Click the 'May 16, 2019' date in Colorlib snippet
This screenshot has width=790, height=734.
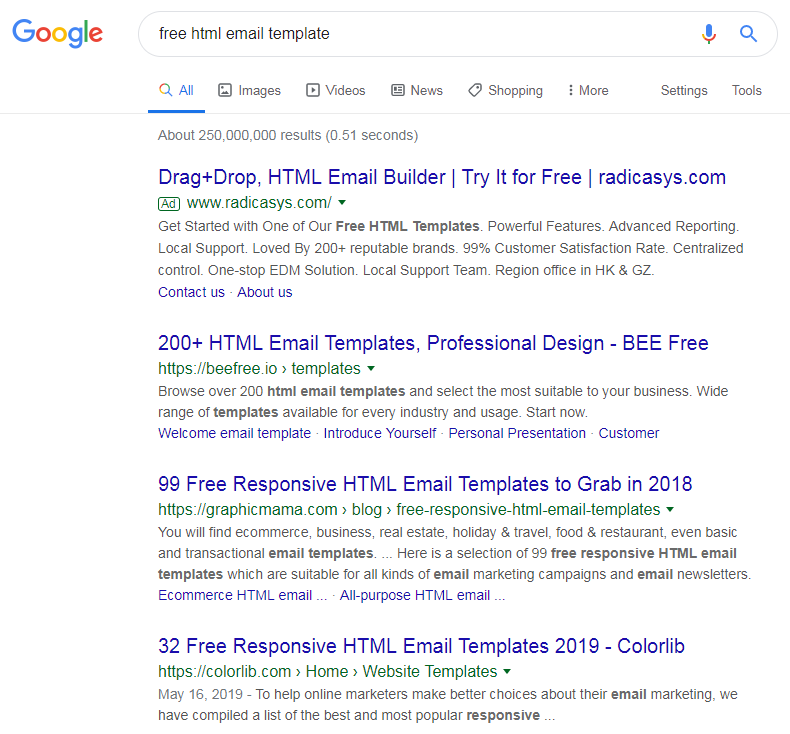[x=201, y=695]
